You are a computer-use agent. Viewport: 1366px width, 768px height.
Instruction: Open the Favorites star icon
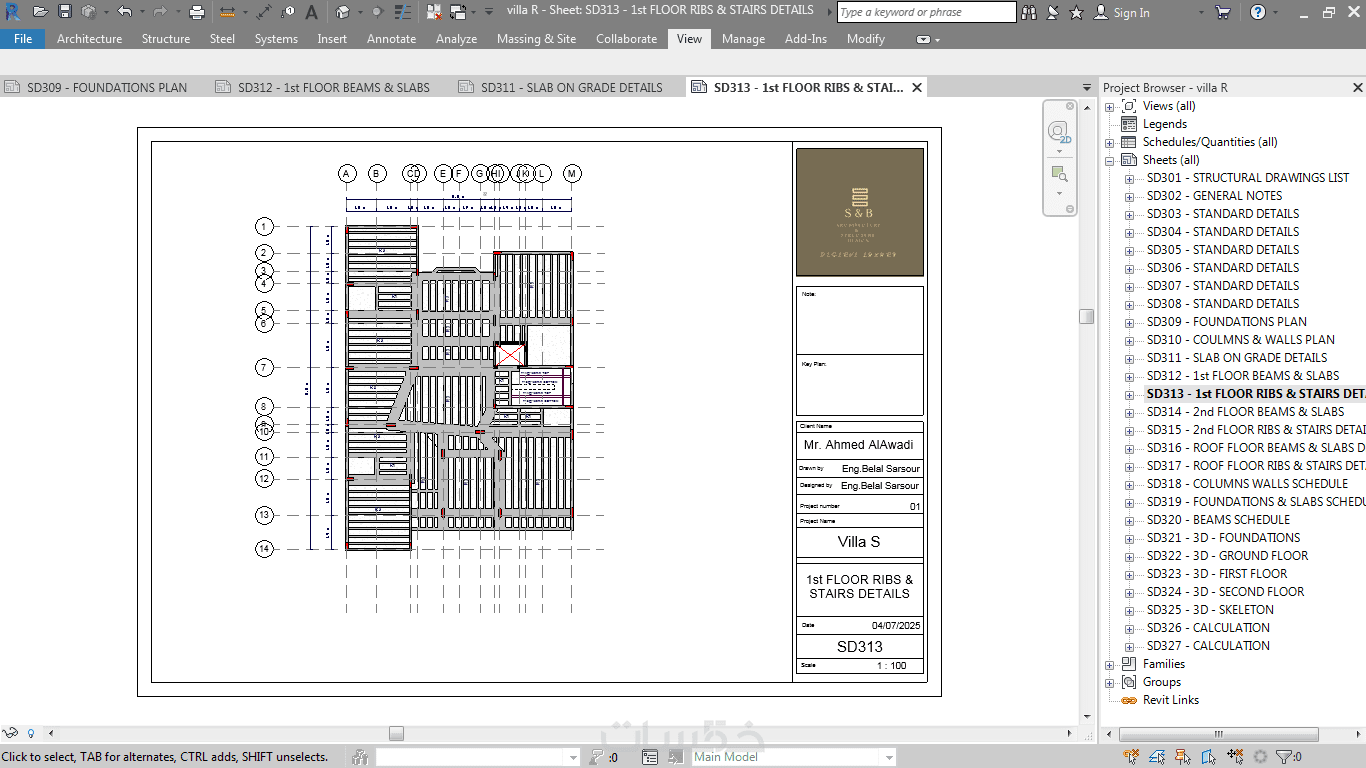(x=1077, y=12)
